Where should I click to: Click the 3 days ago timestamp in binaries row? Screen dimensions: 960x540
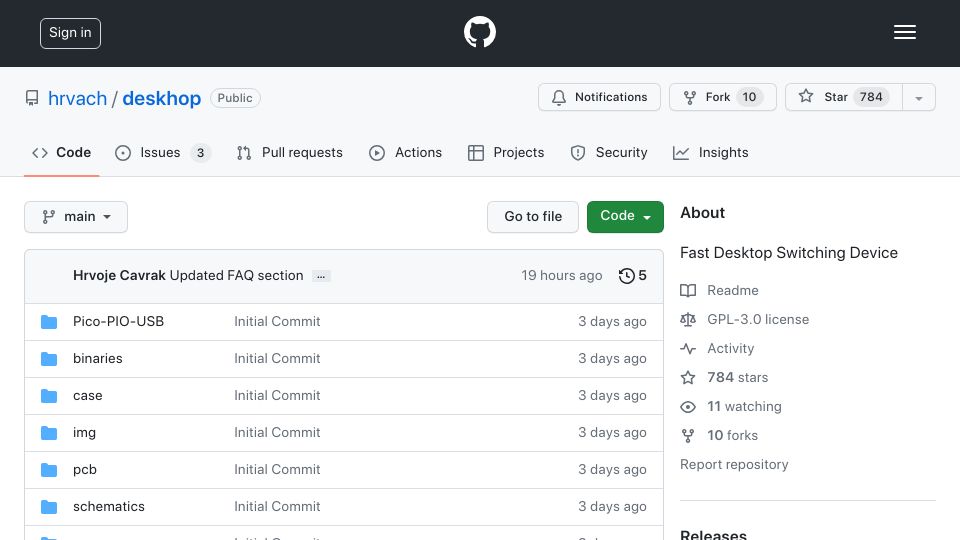(x=612, y=359)
